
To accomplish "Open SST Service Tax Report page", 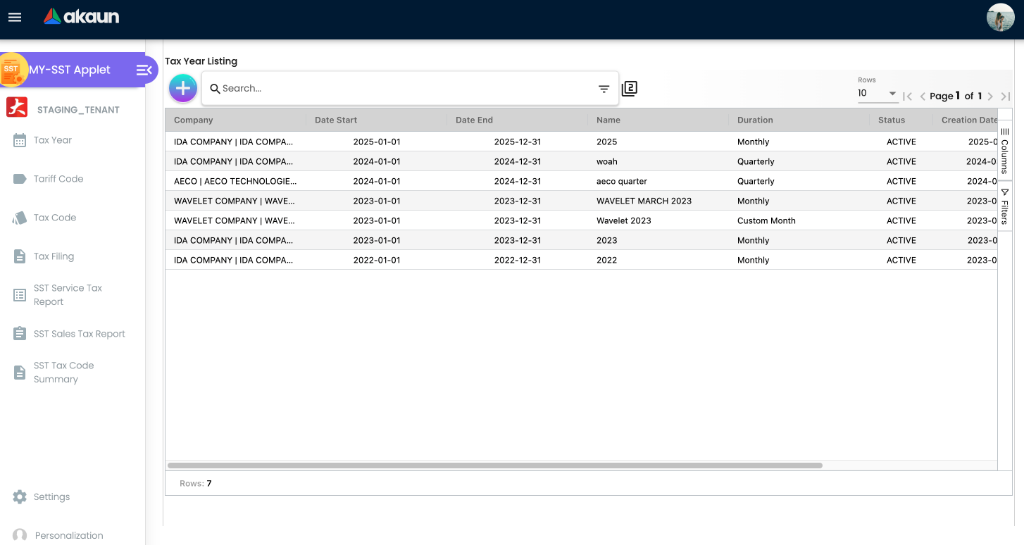I will 68,295.
